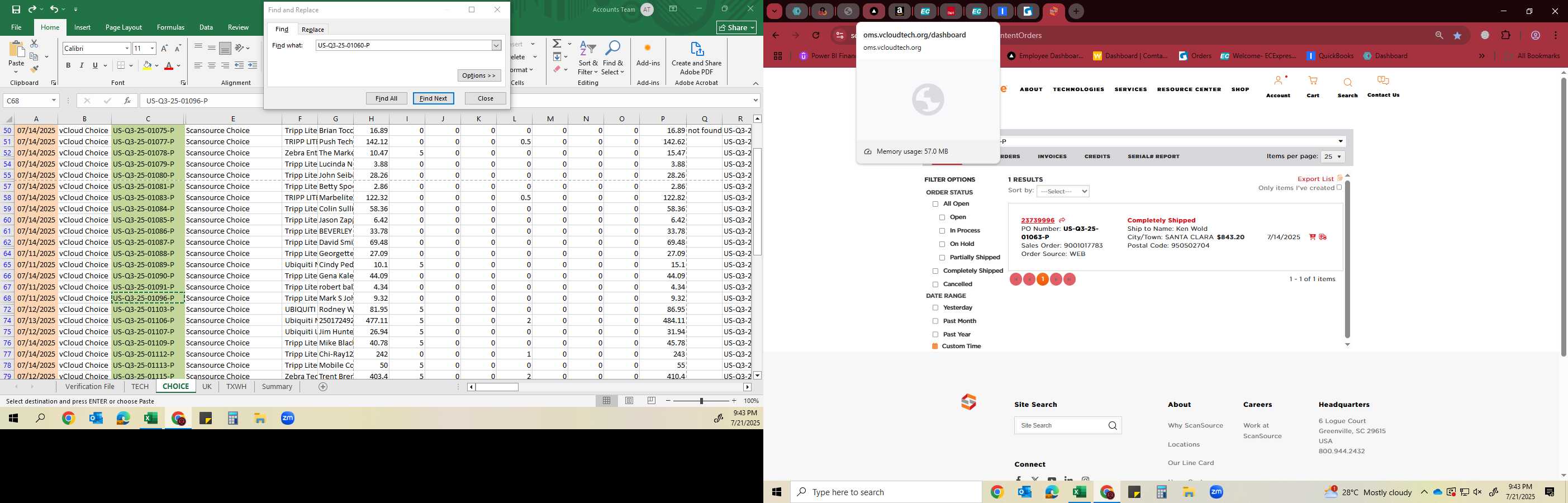The image size is (1568, 503).
Task: Click Increase Font Size icon
Action: (164, 48)
